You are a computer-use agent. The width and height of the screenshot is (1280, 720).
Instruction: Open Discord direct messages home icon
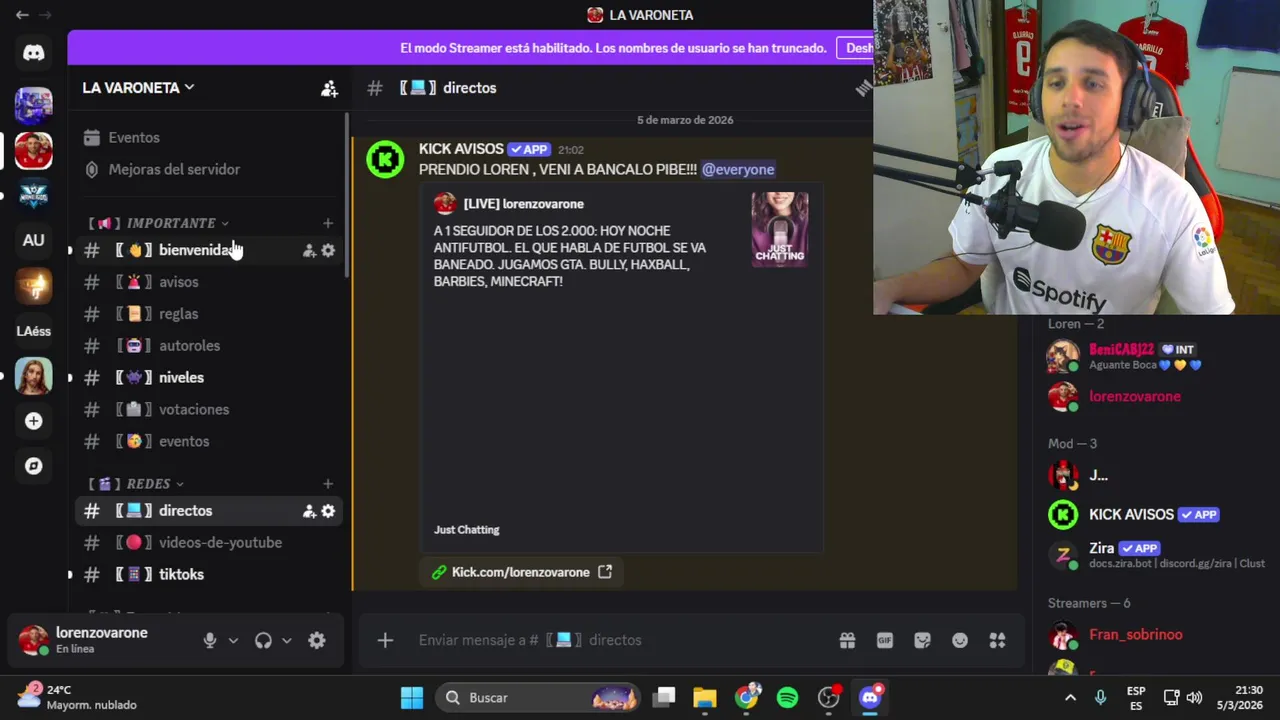point(34,53)
